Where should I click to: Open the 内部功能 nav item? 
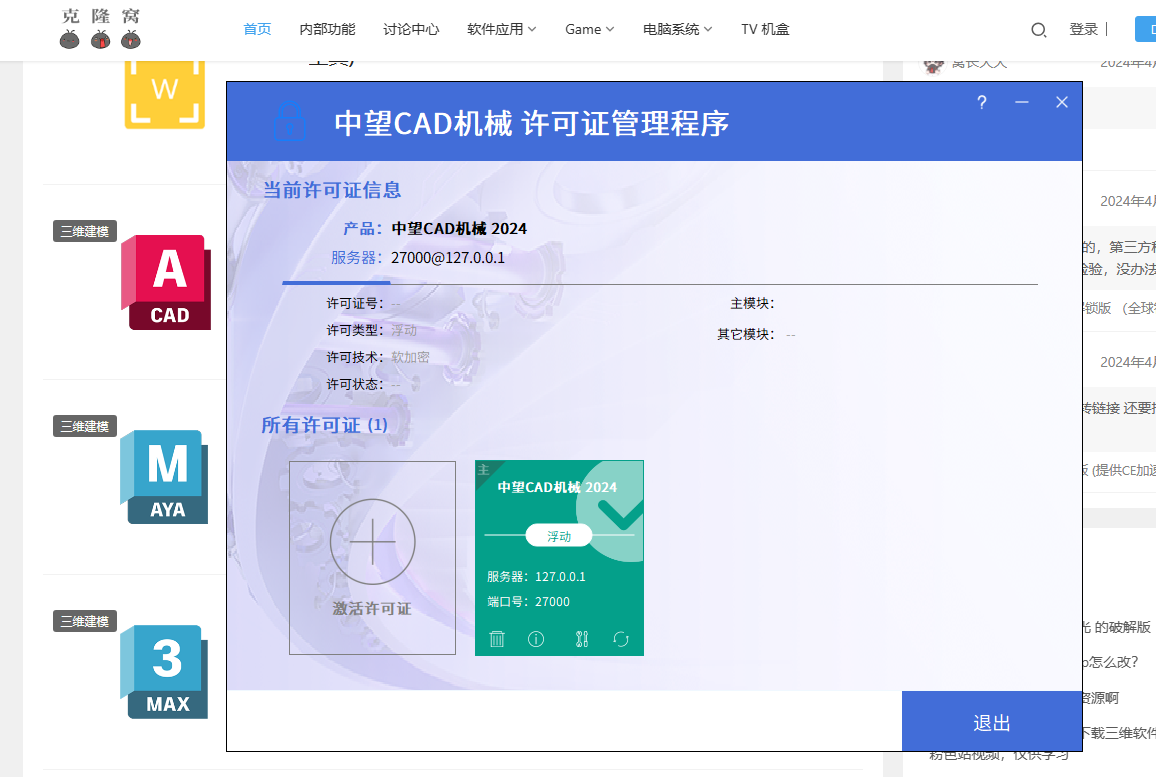[327, 29]
